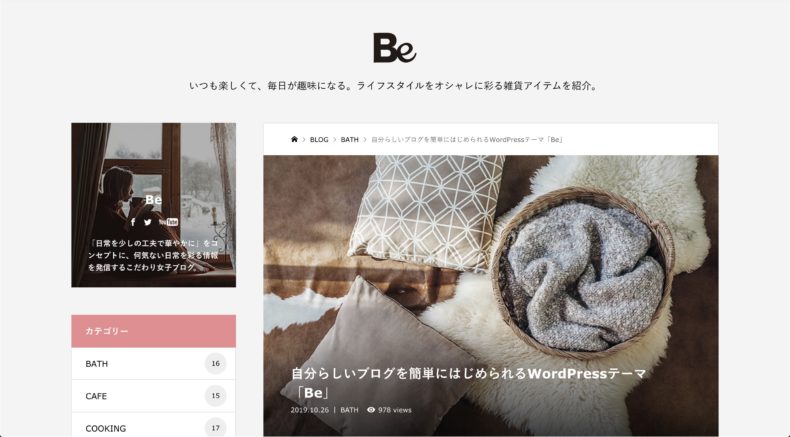Open the Twitter icon in profile card
This screenshot has width=790, height=437.
point(148,222)
